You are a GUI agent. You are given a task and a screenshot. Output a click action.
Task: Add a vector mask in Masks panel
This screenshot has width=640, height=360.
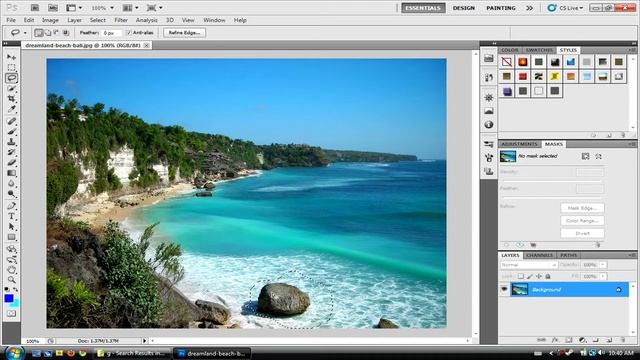598,156
